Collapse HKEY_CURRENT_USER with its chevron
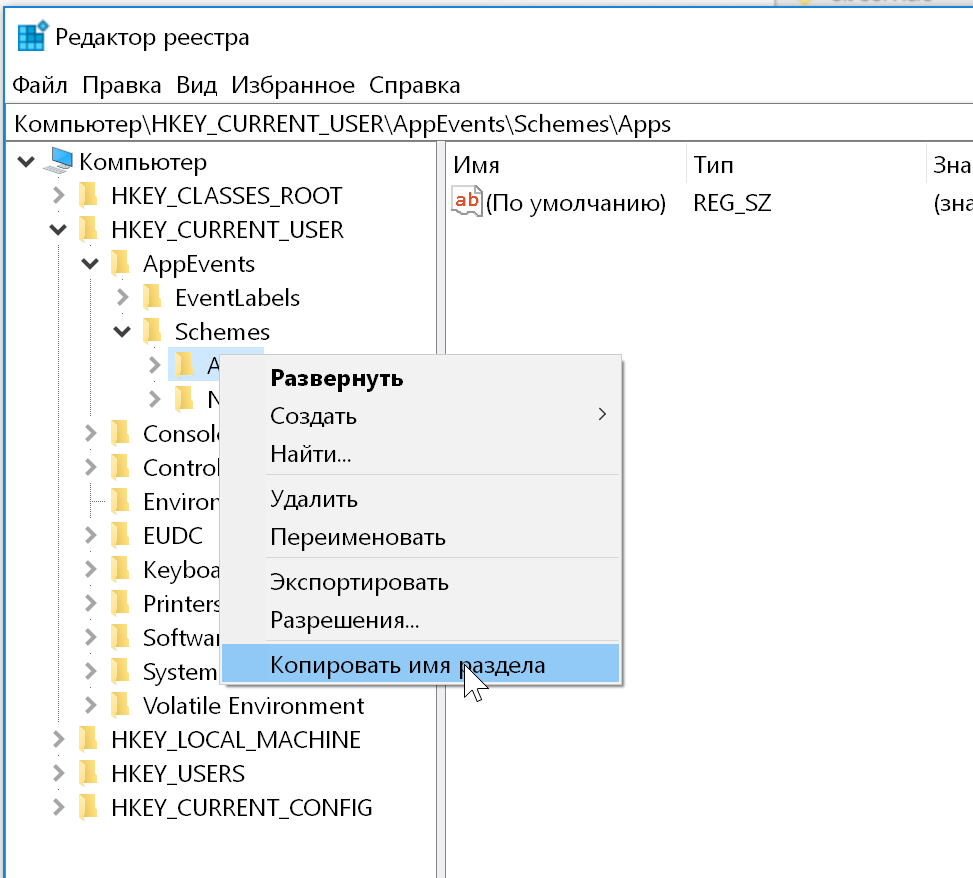 (x=58, y=230)
